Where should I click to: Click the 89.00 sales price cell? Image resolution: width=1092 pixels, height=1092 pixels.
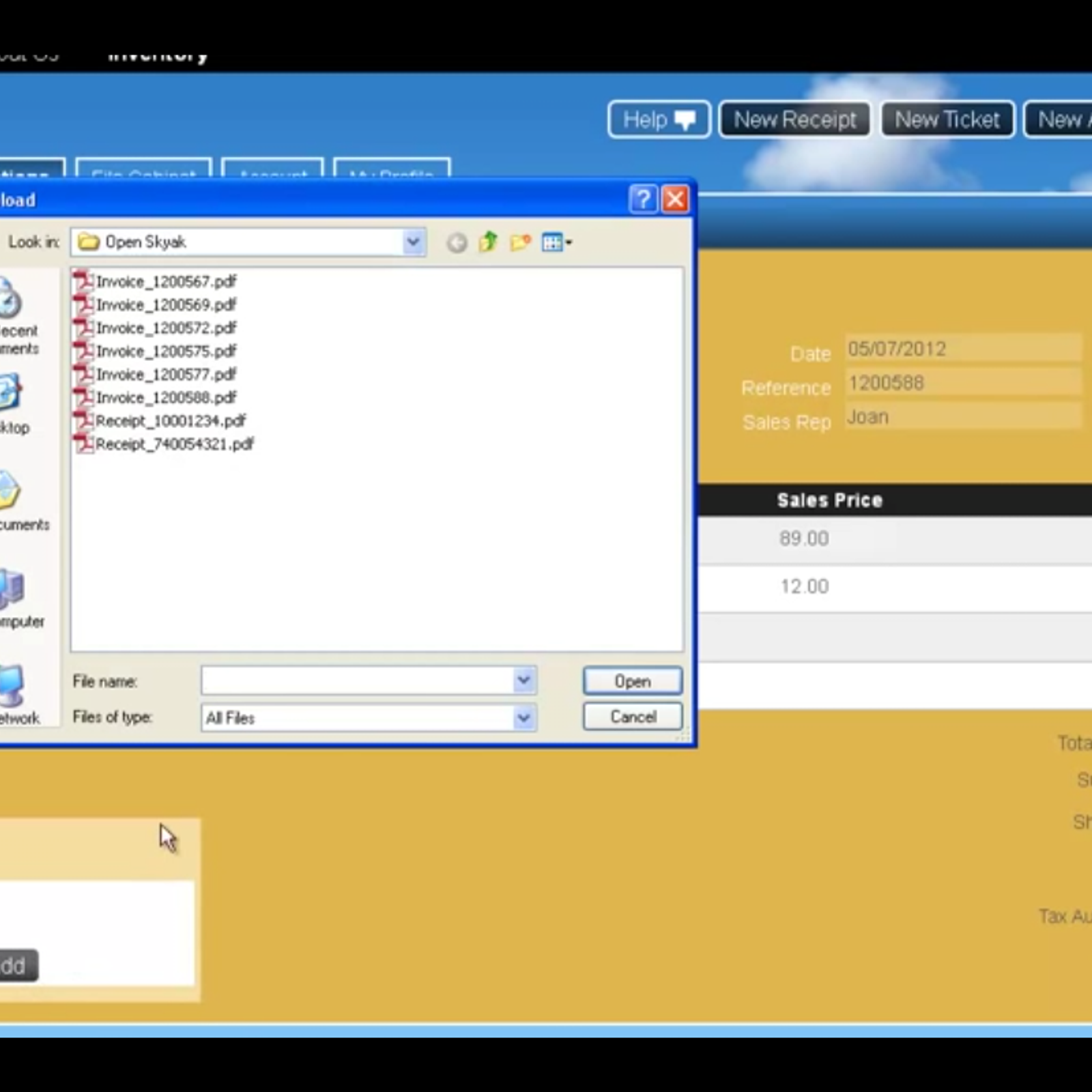click(x=804, y=538)
